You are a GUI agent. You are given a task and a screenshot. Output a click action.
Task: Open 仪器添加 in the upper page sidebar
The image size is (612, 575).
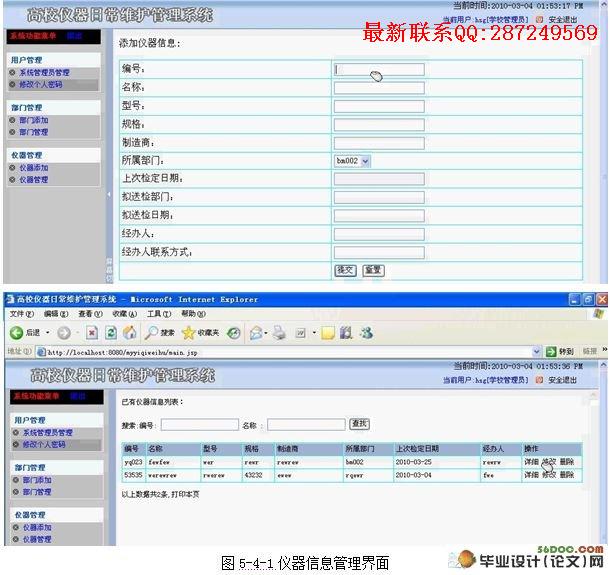tap(34, 168)
